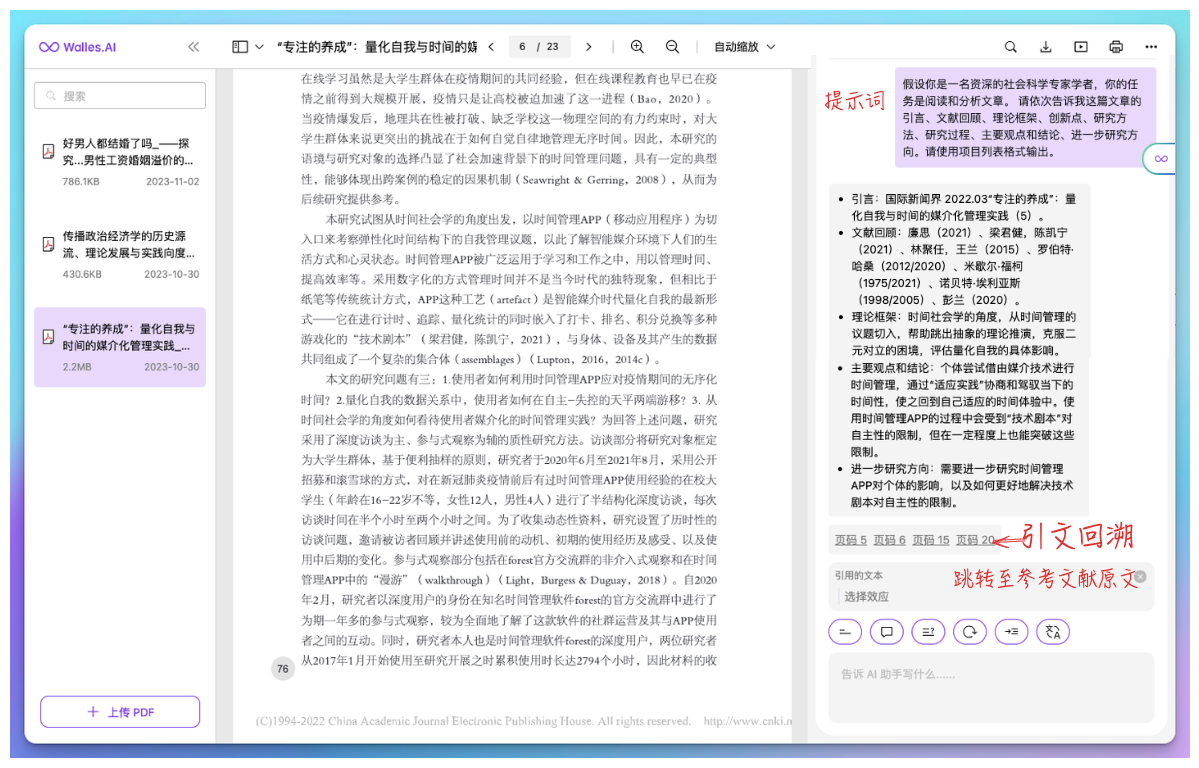Click PDF icon of 好男人都结婚了吗 file
This screenshot has width=1199, height=768.
point(48,151)
